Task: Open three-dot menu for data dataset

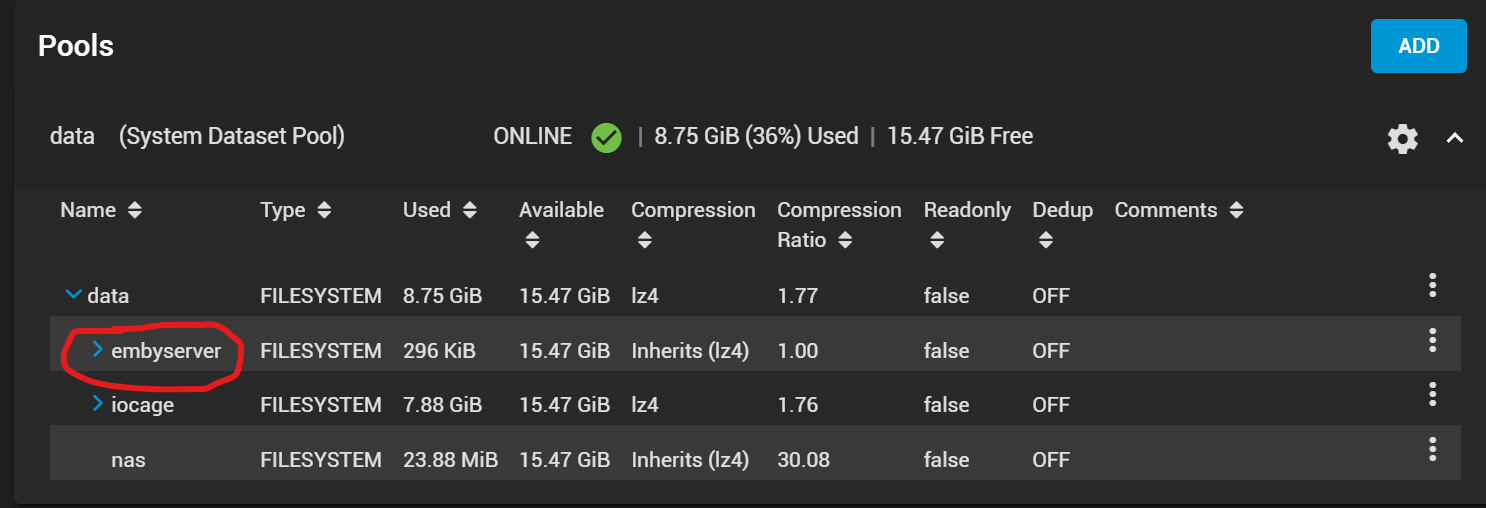Action: tap(1432, 286)
